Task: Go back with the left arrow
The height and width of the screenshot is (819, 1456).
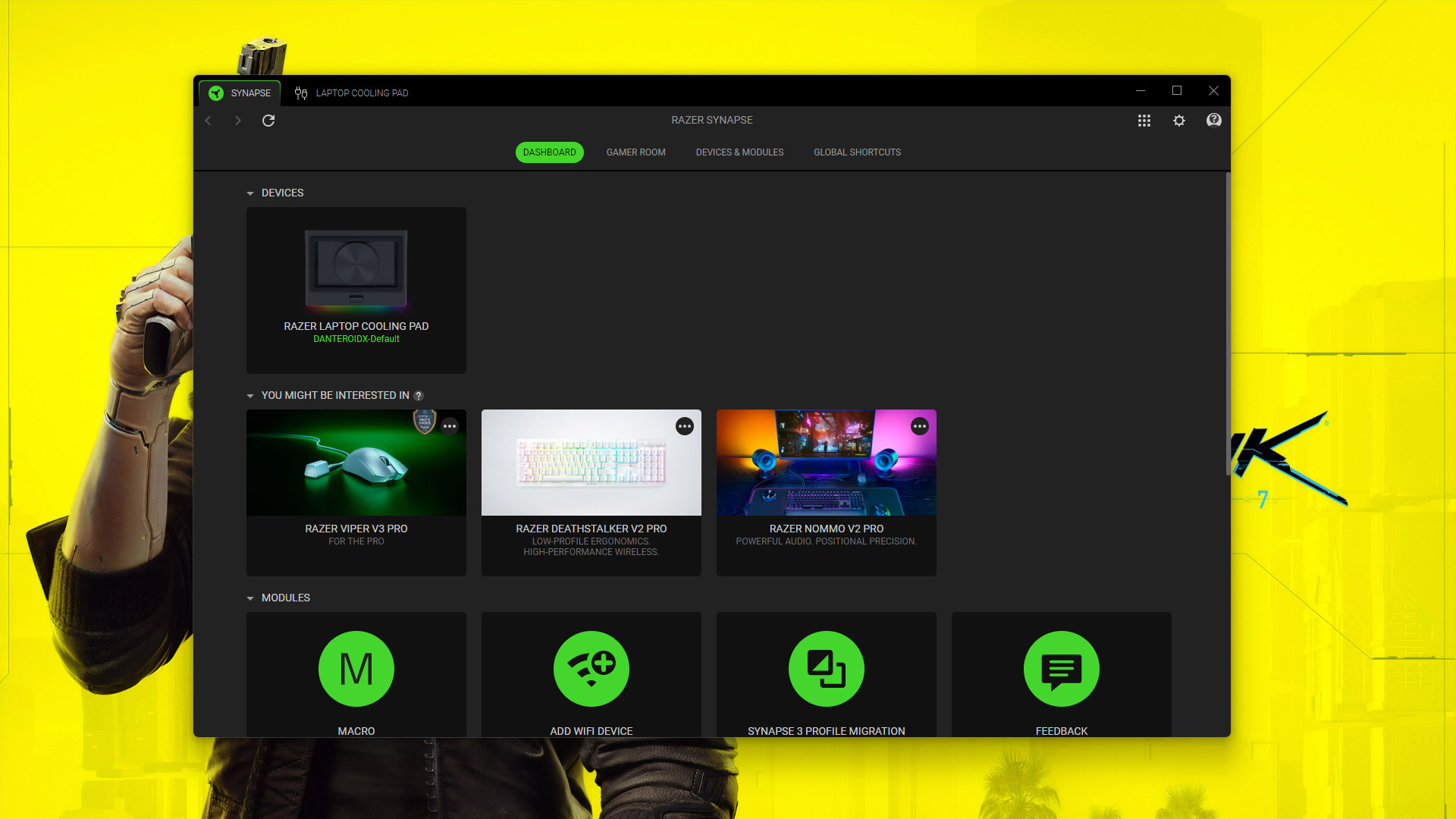Action: (208, 121)
